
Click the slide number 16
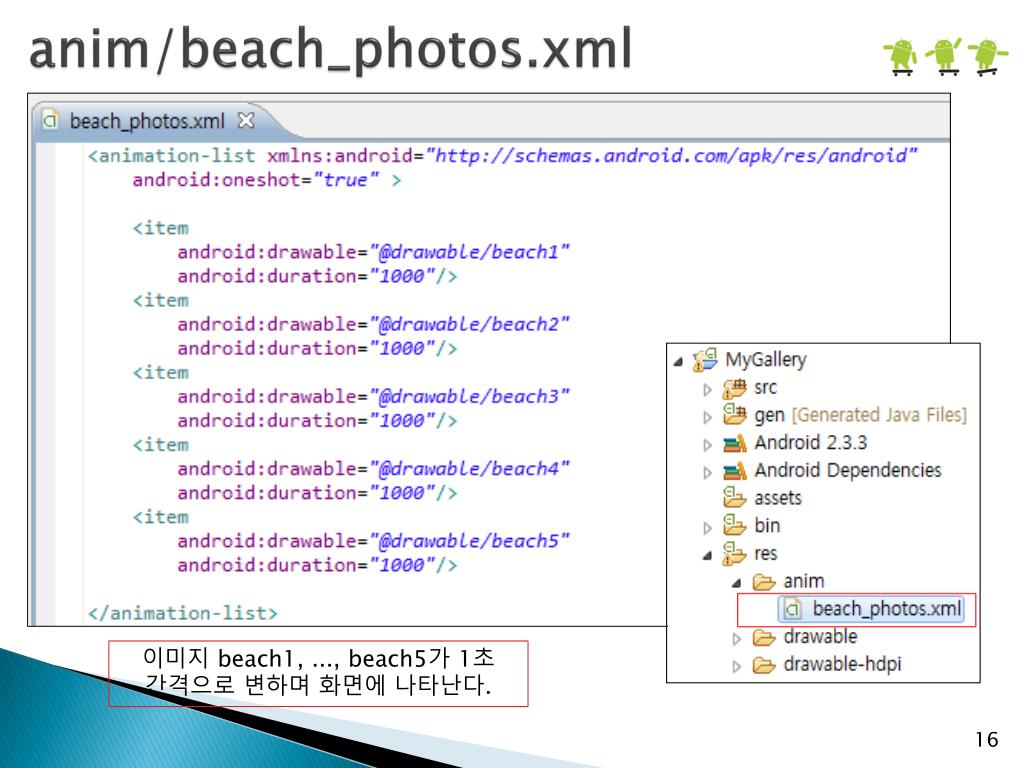(987, 739)
